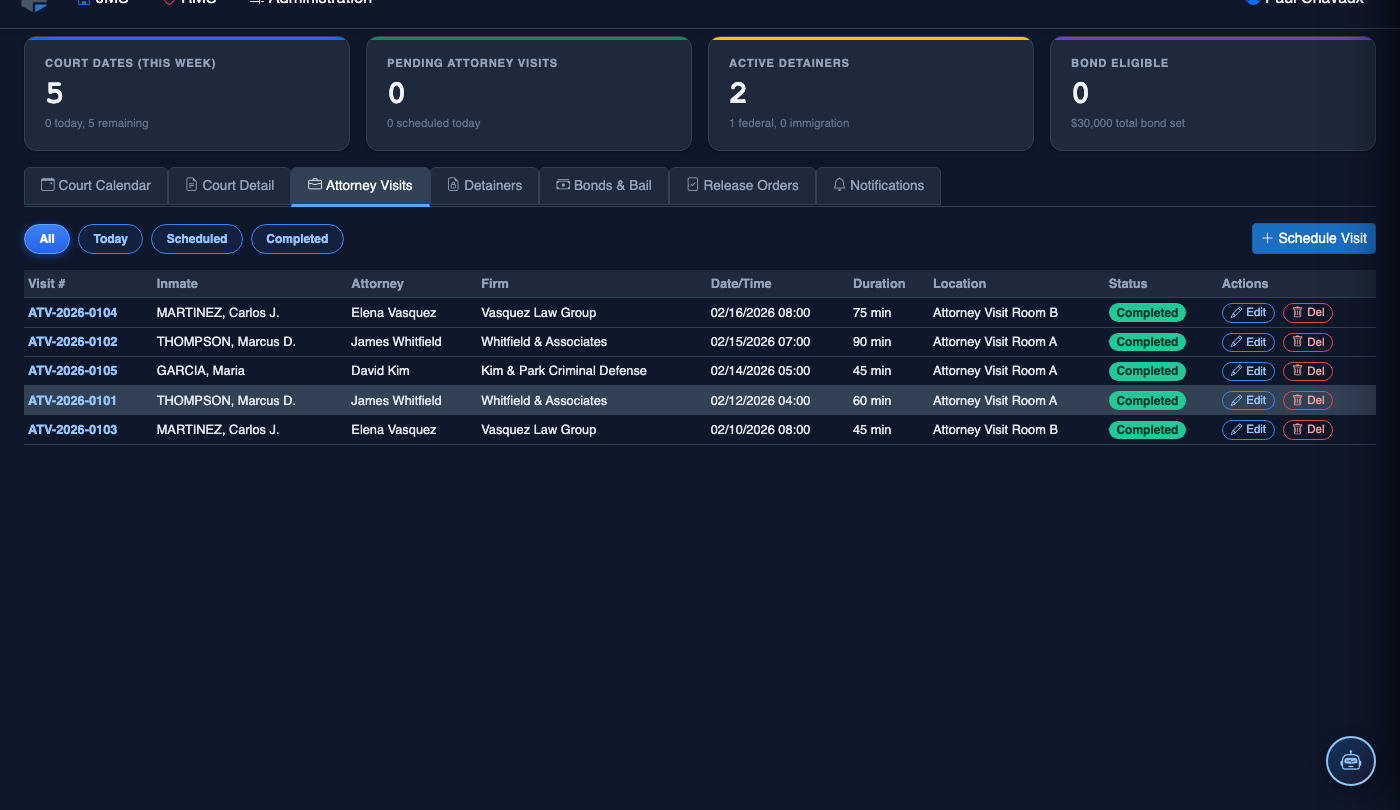Open visit link ATV-2026-0101
Viewport: 1400px width, 810px height.
73,401
